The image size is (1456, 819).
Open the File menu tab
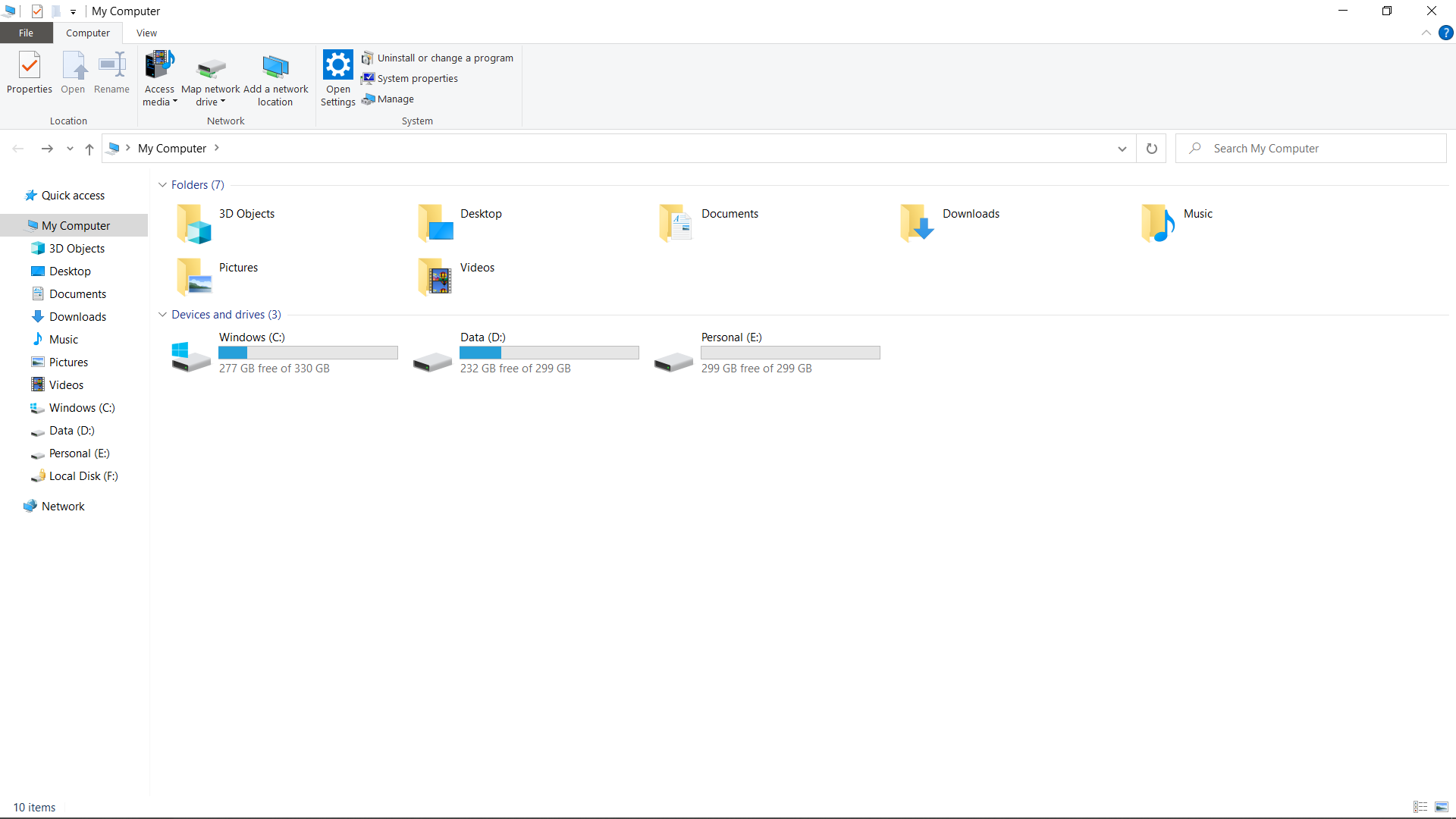[27, 33]
